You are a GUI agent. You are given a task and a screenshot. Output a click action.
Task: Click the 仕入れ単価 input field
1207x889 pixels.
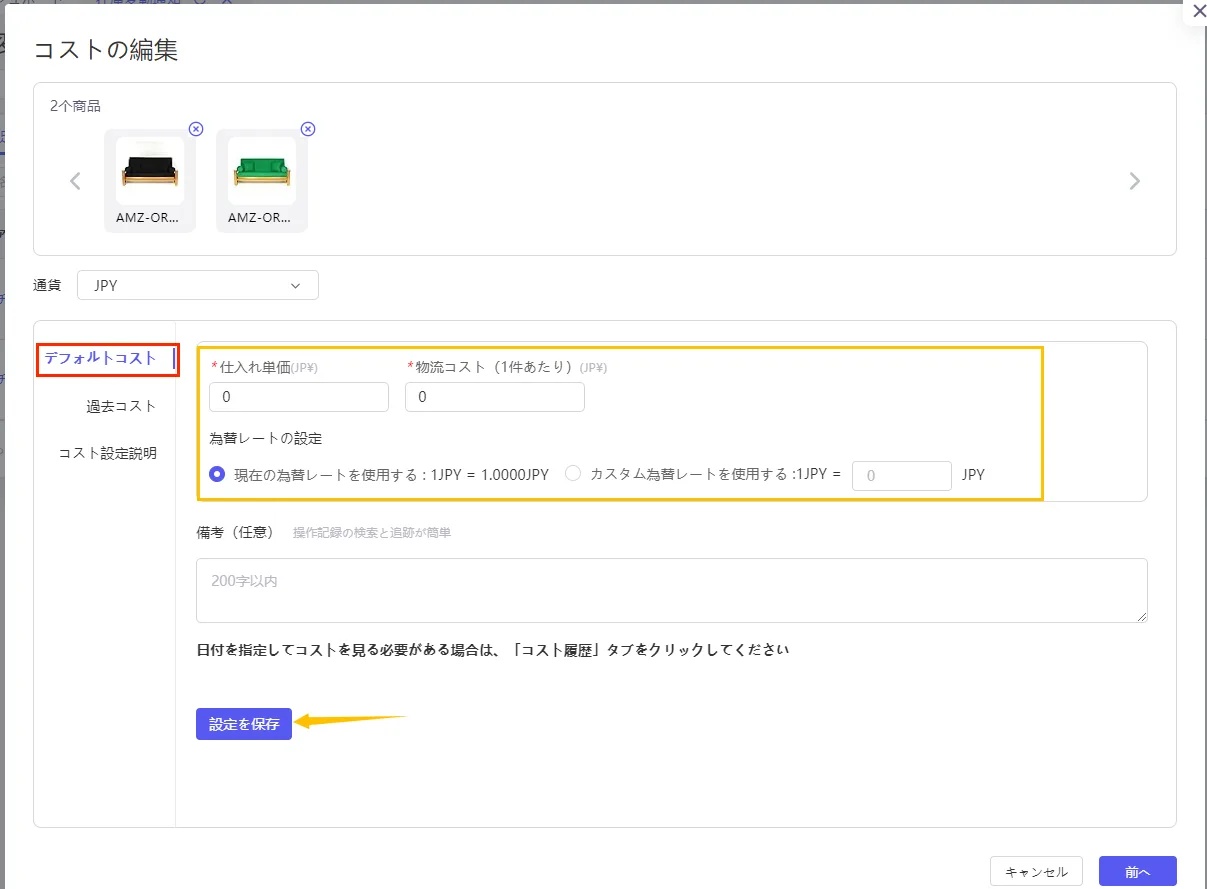point(299,397)
